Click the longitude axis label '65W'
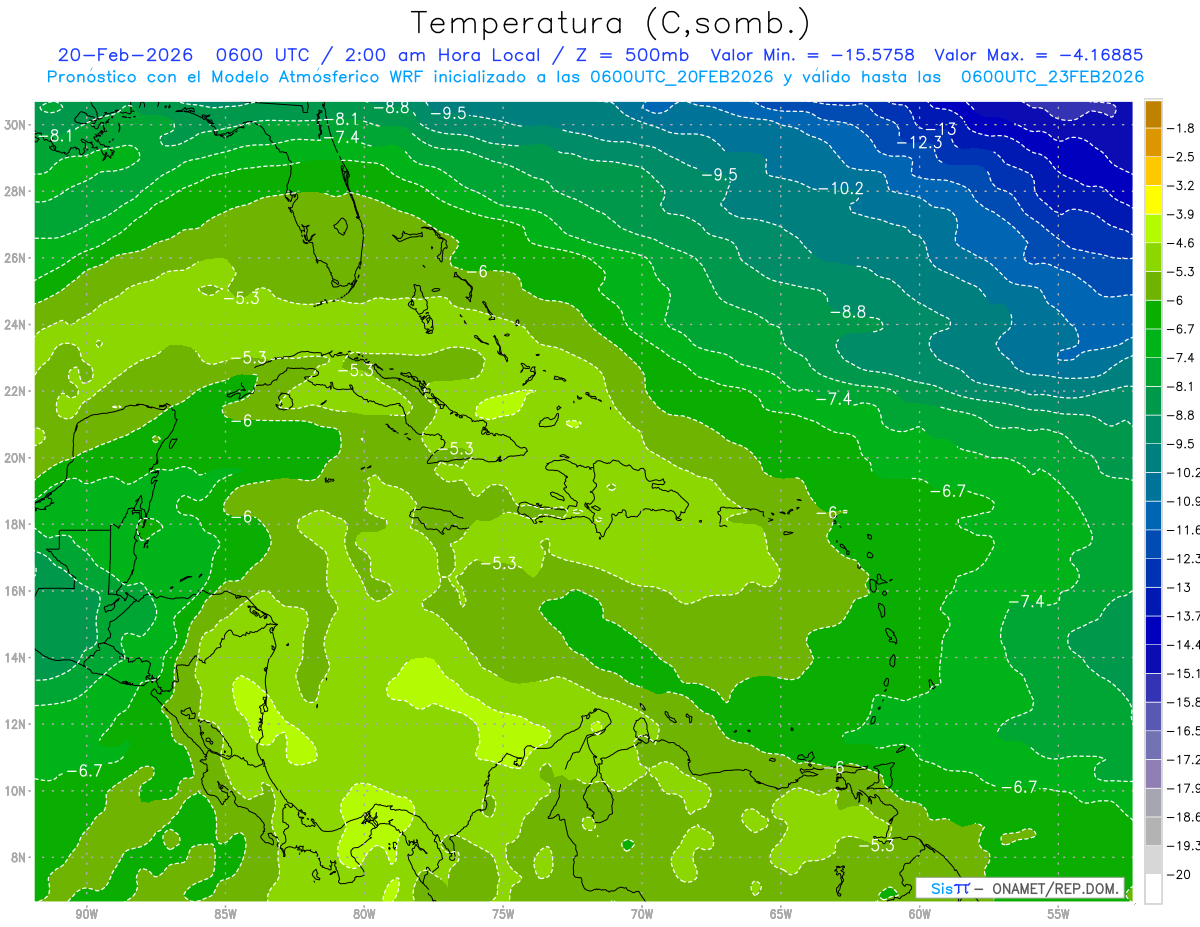The width and height of the screenshot is (1200, 927). pos(781,916)
